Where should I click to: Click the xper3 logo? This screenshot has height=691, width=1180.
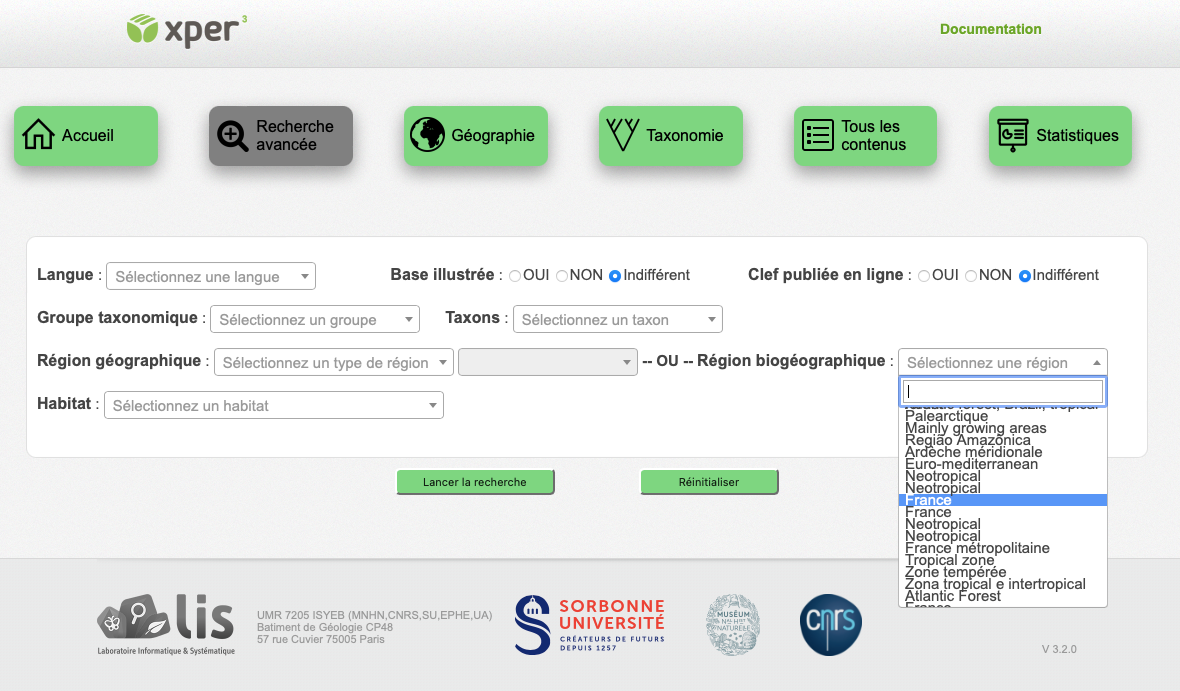tap(187, 31)
